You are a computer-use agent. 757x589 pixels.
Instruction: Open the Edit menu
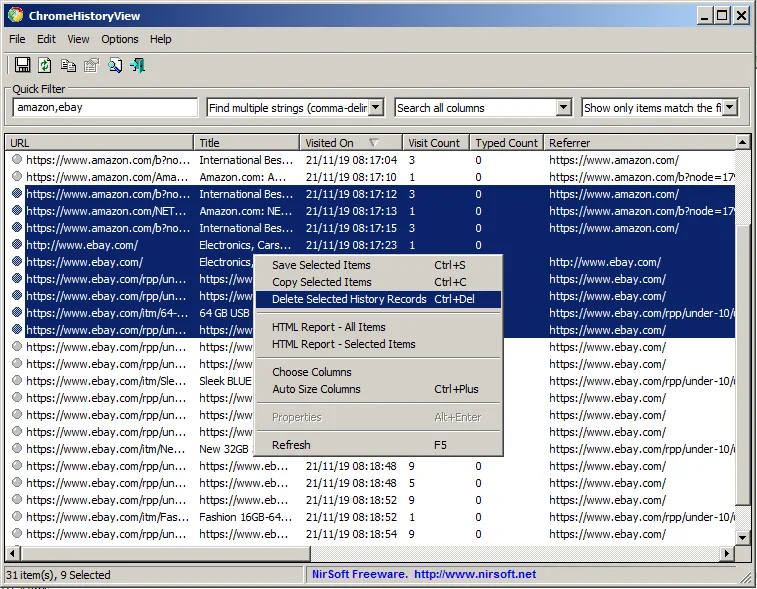tap(46, 39)
